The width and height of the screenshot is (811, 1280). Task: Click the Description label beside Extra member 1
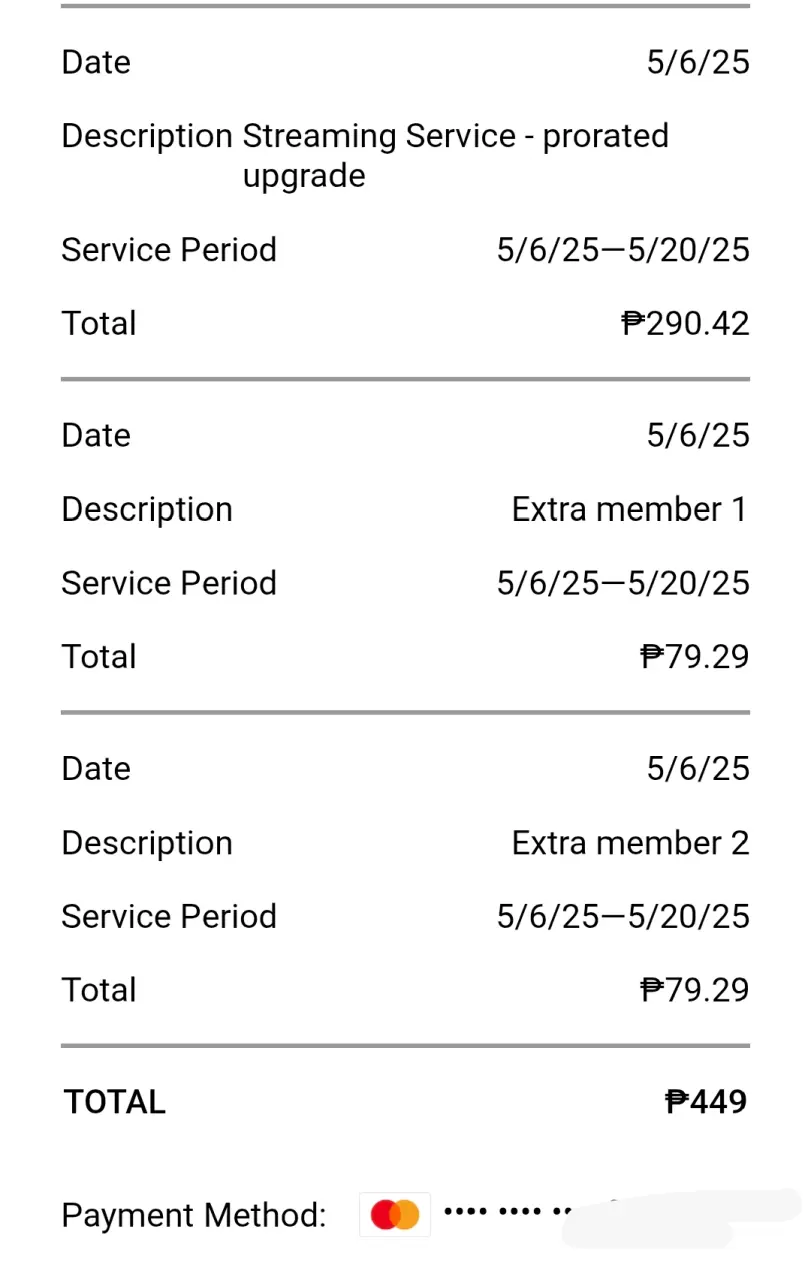(147, 510)
